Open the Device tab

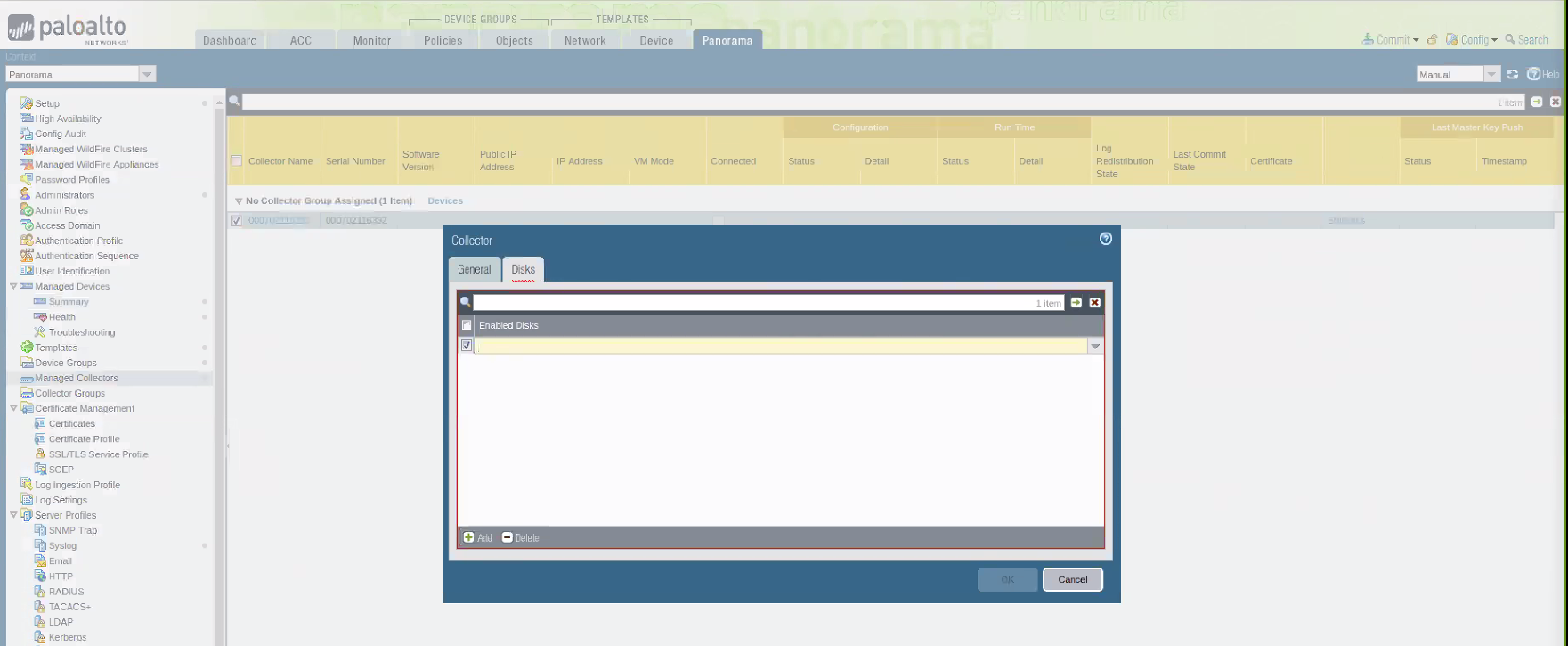click(656, 40)
